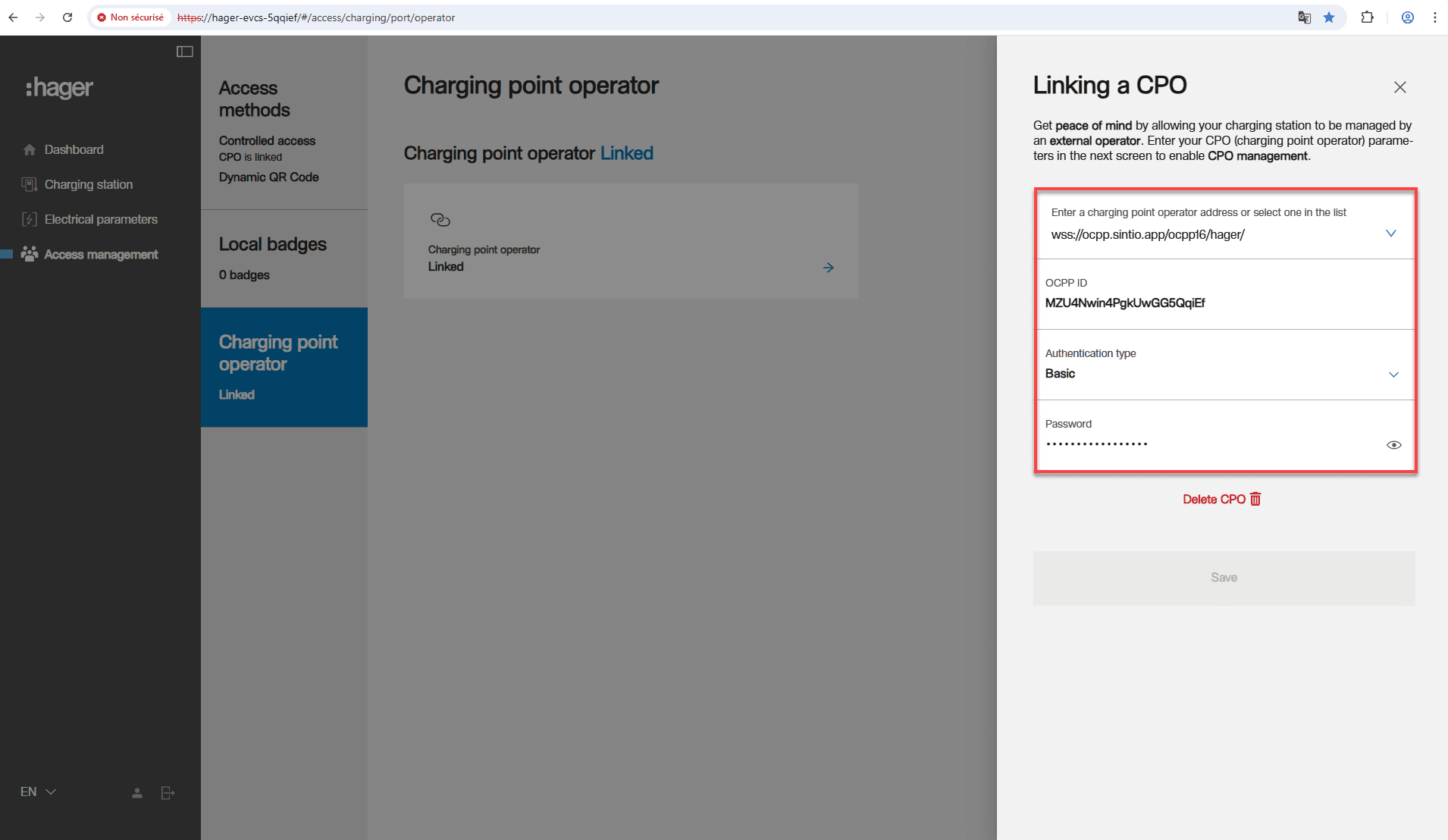Click into the OCPP ID field
The height and width of the screenshot is (840, 1448).
tap(1224, 303)
